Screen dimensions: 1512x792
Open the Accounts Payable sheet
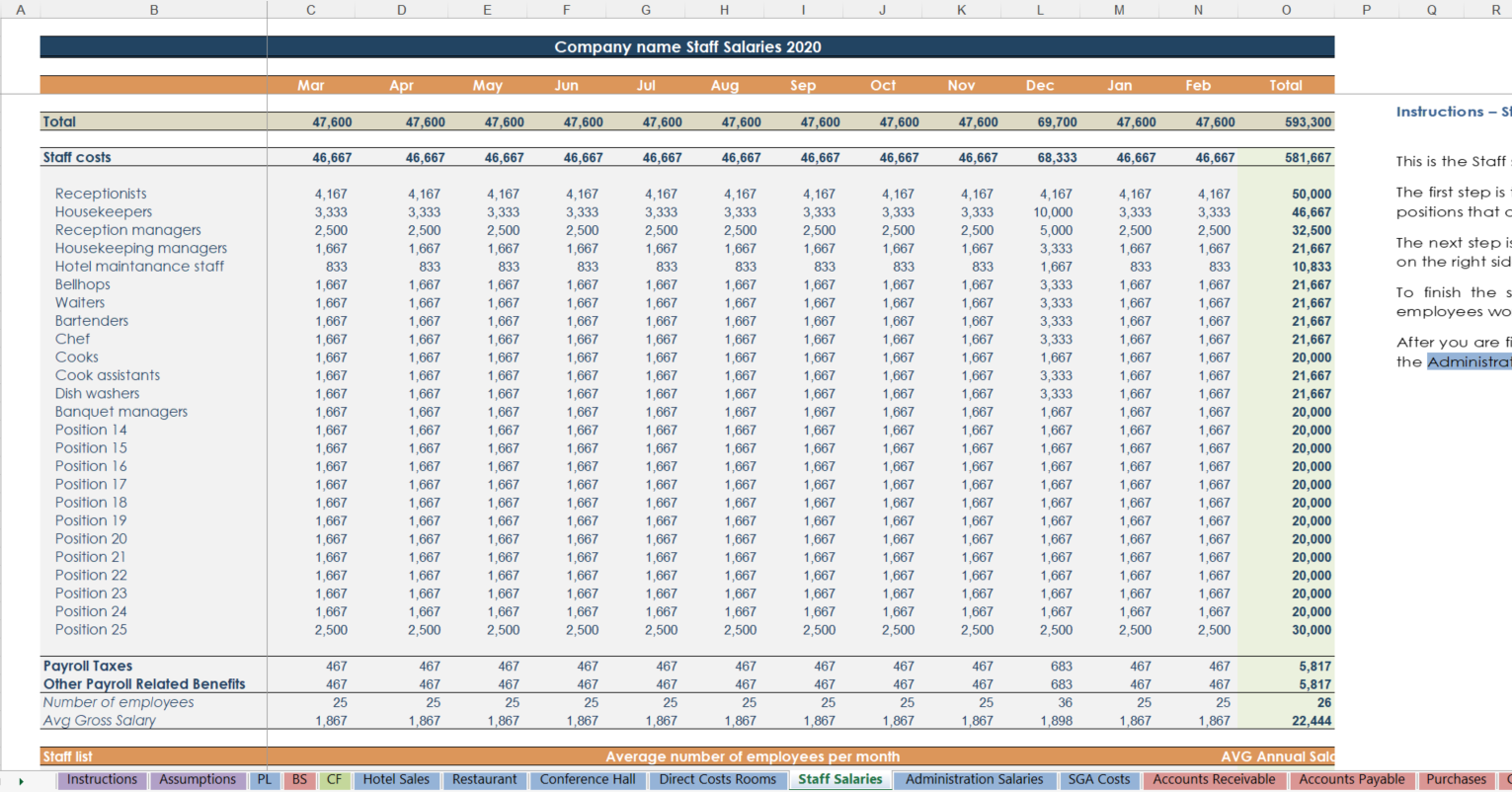(x=1352, y=779)
